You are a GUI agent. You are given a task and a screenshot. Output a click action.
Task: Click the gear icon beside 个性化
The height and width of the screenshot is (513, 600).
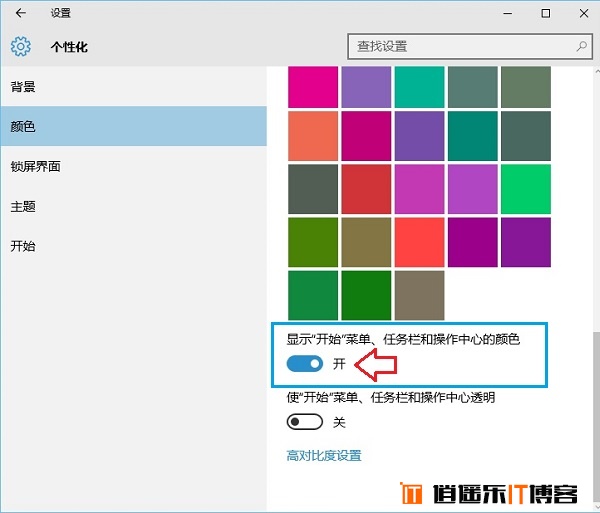click(x=21, y=47)
